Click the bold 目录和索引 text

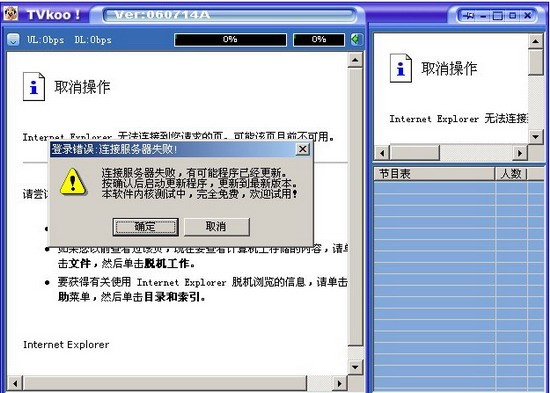pyautogui.click(x=172, y=297)
